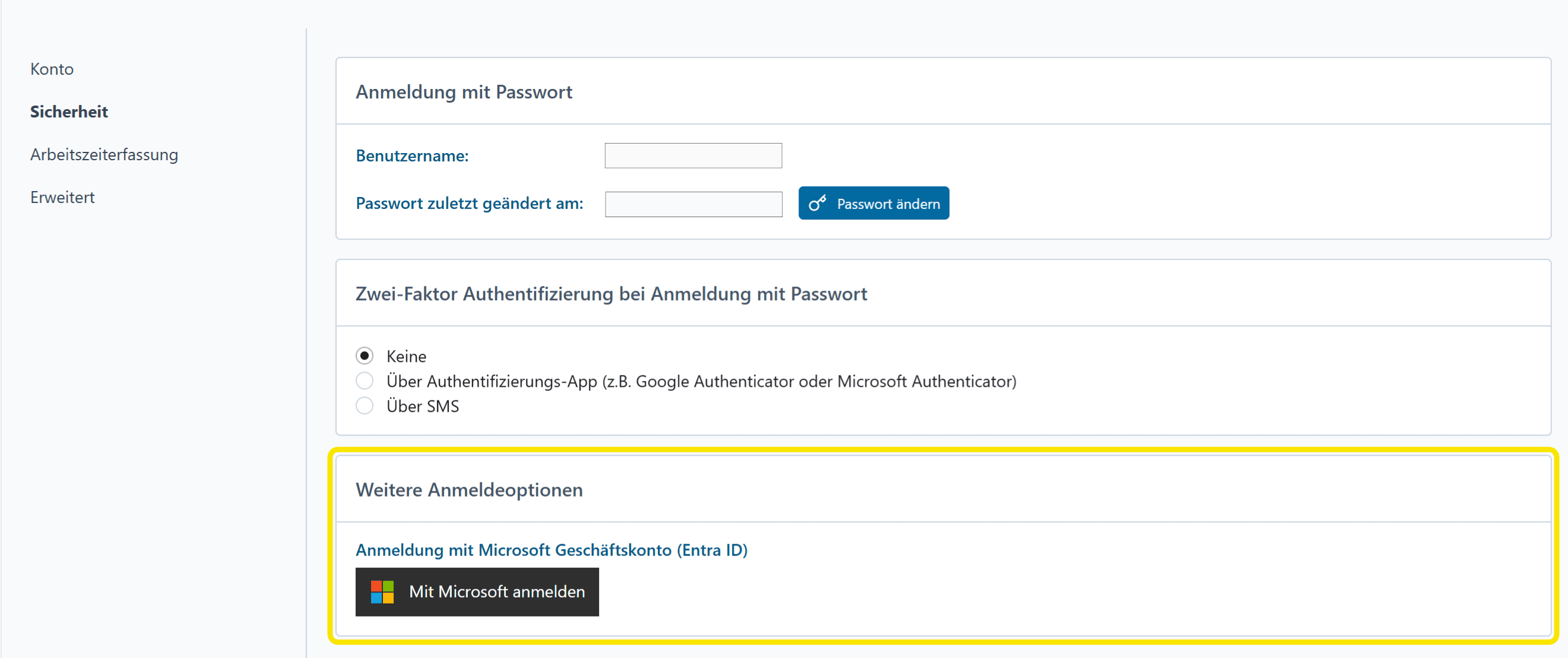Image resolution: width=1568 pixels, height=658 pixels.
Task: Switch to Sicherheit in sidebar
Action: tap(69, 112)
